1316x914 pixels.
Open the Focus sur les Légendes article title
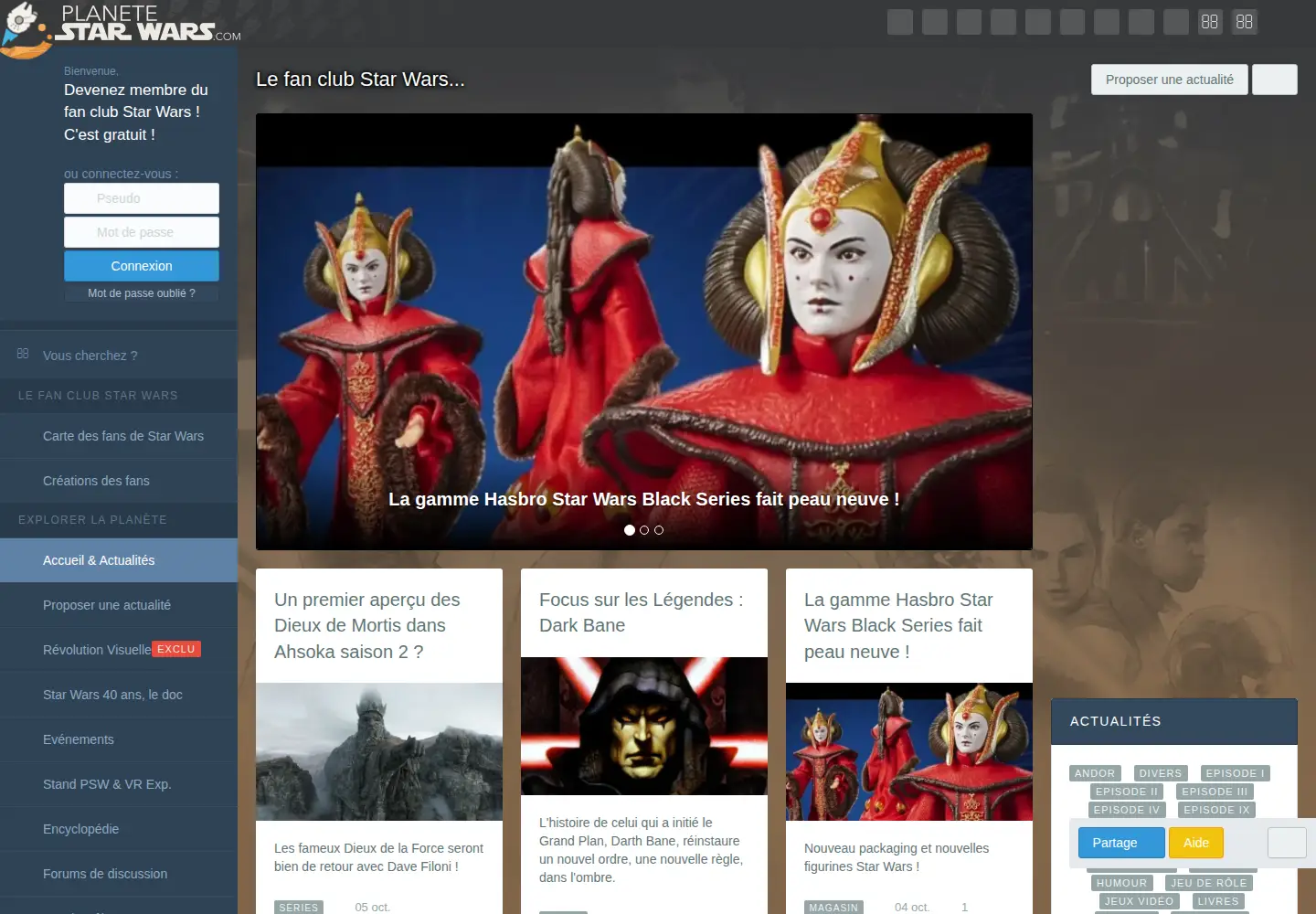pos(642,612)
